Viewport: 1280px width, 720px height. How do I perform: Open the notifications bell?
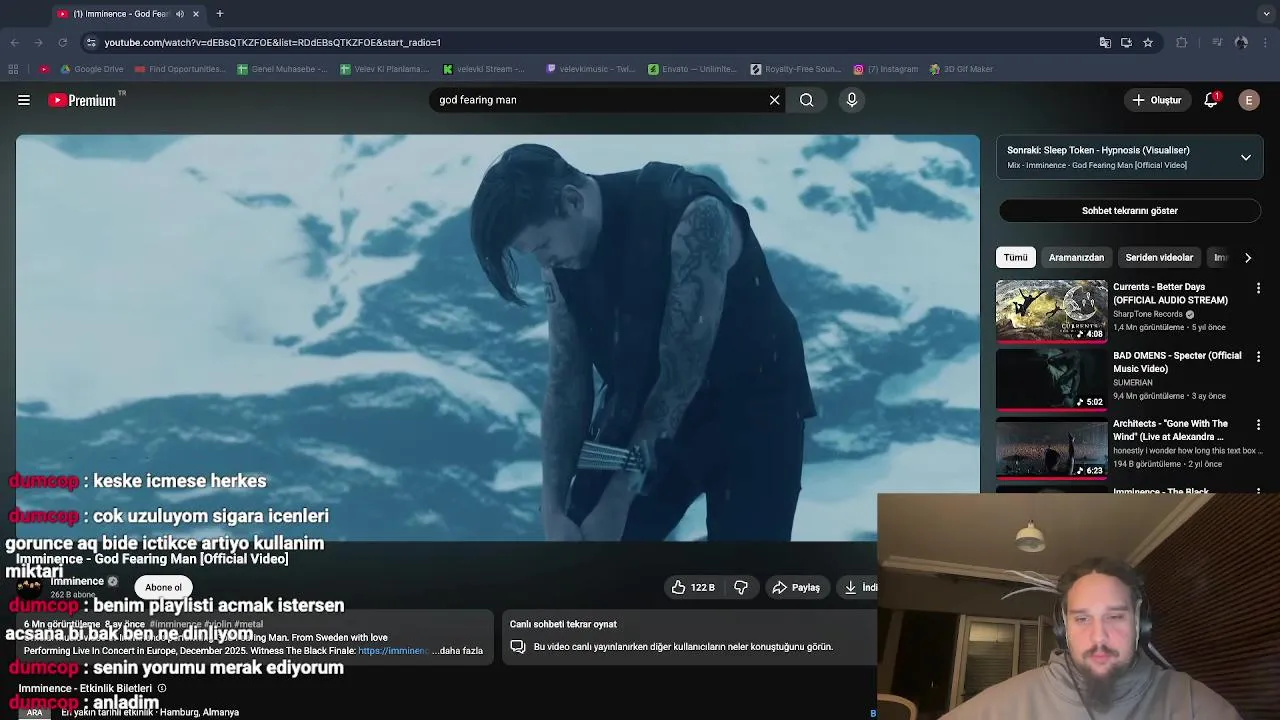click(1211, 100)
